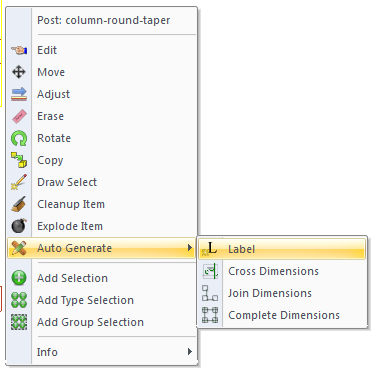Click the Post: column-round-taper header

coord(104,20)
